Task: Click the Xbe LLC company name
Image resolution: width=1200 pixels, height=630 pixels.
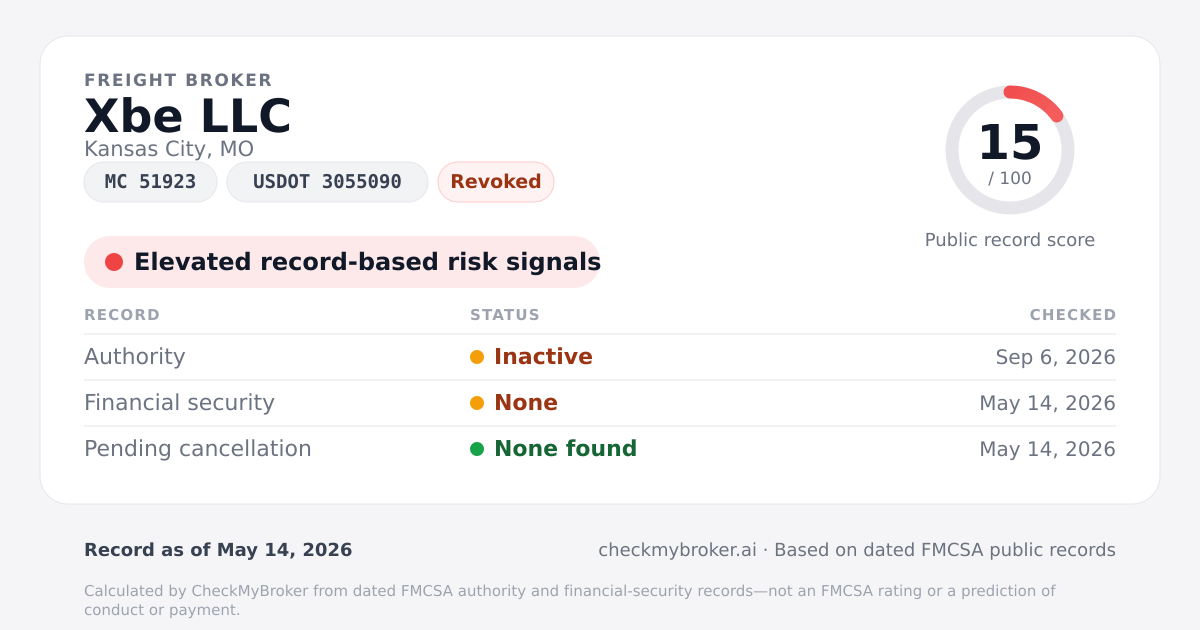Action: tap(188, 116)
